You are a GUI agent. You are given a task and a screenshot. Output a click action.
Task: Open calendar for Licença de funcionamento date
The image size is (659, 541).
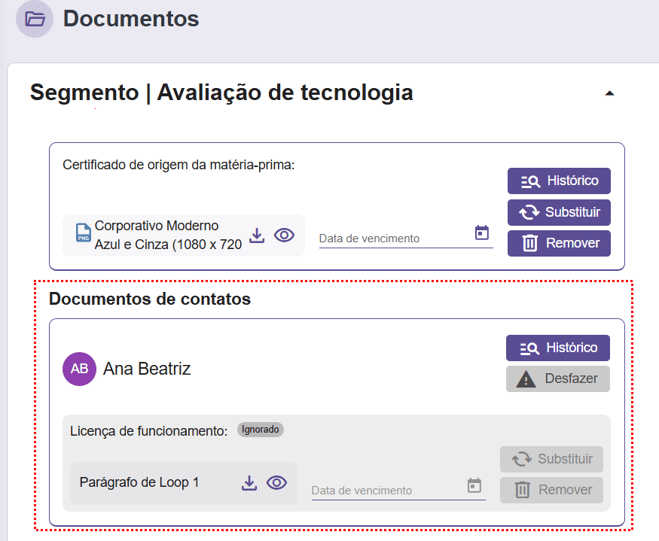click(x=474, y=486)
